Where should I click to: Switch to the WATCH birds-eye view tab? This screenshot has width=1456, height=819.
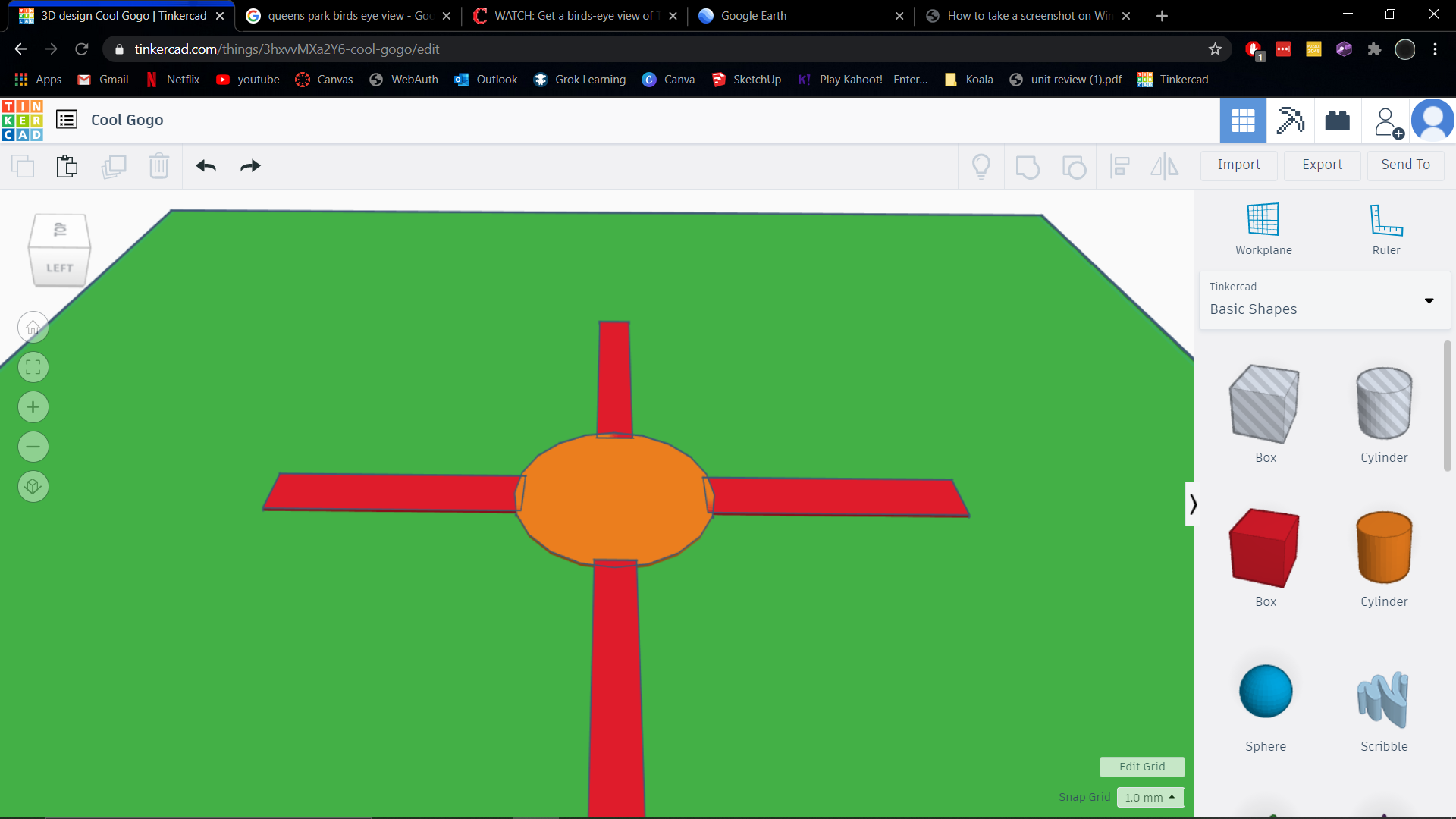pos(574,16)
